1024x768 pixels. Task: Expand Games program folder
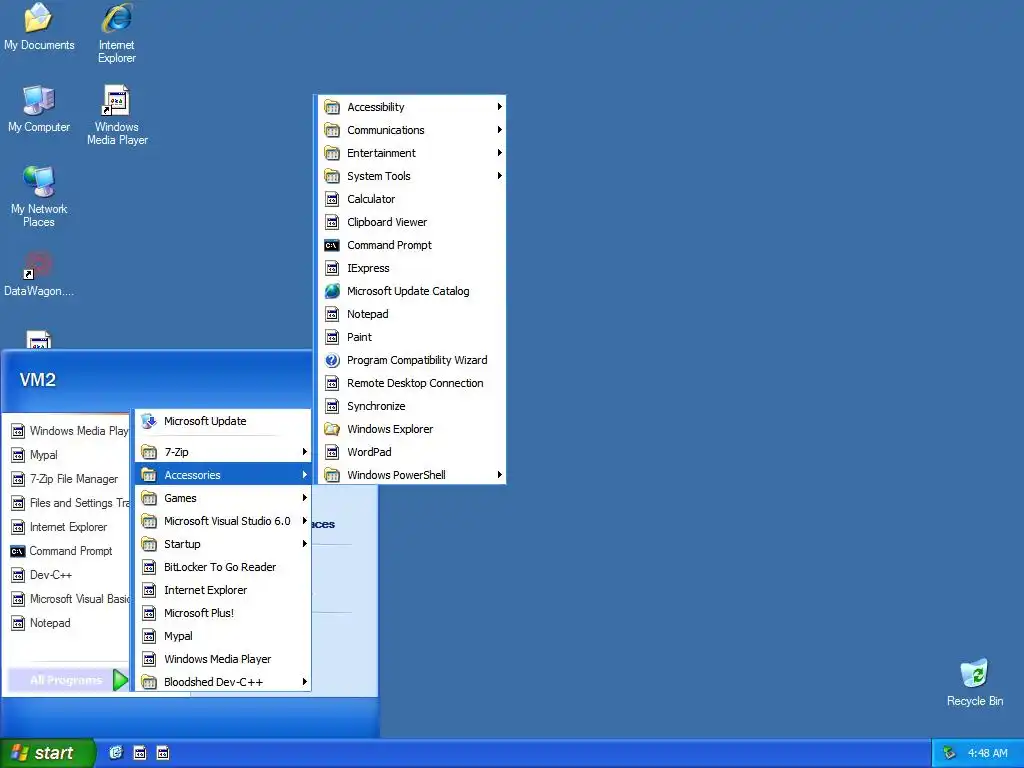tap(223, 498)
